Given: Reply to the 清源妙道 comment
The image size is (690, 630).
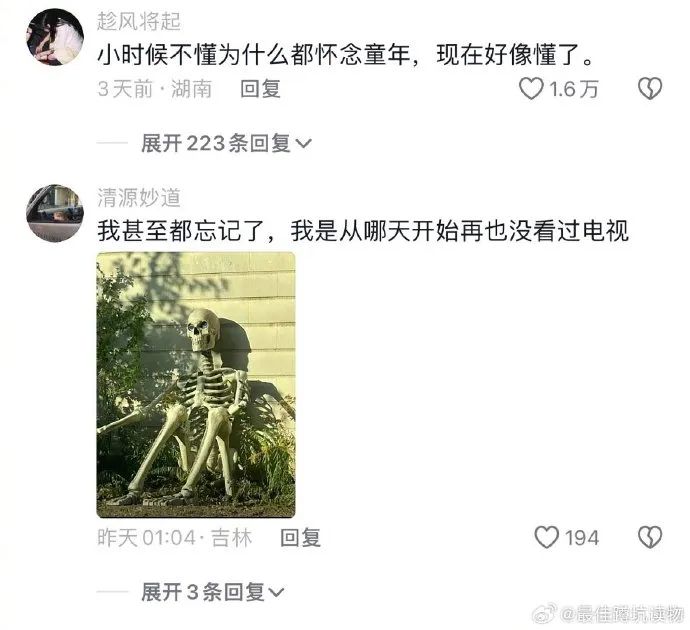Looking at the screenshot, I should 301,538.
